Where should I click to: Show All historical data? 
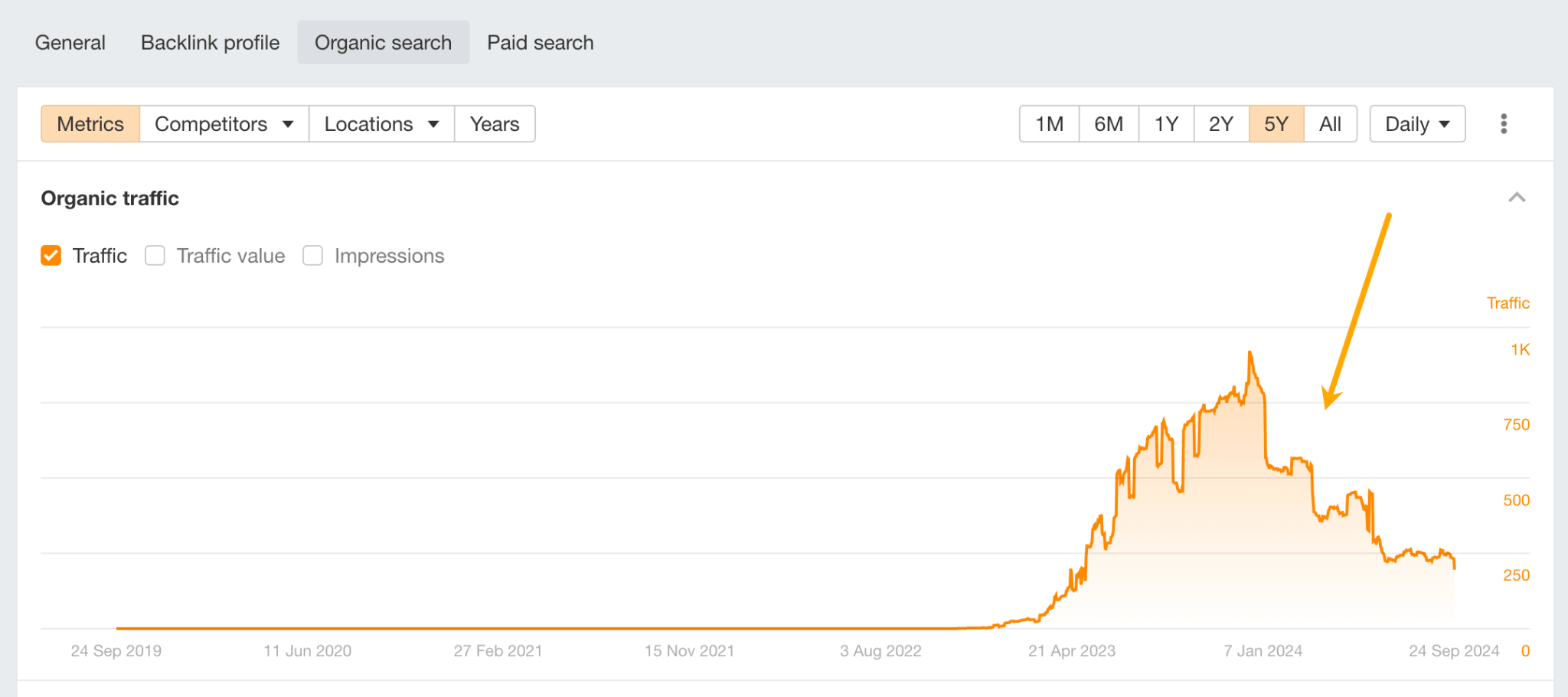point(1330,123)
